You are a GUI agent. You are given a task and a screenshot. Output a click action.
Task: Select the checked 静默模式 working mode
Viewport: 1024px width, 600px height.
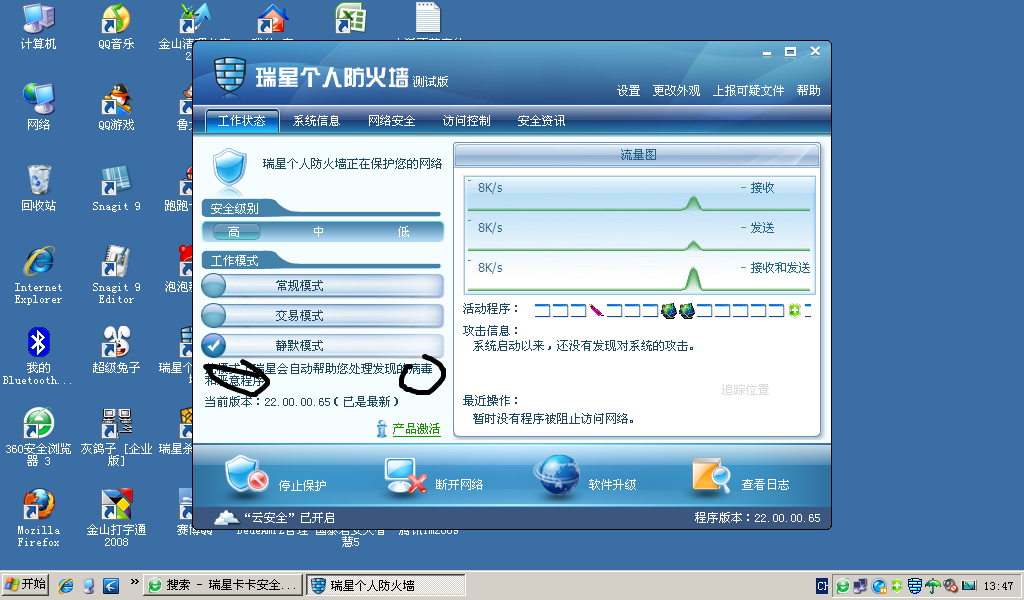point(322,346)
